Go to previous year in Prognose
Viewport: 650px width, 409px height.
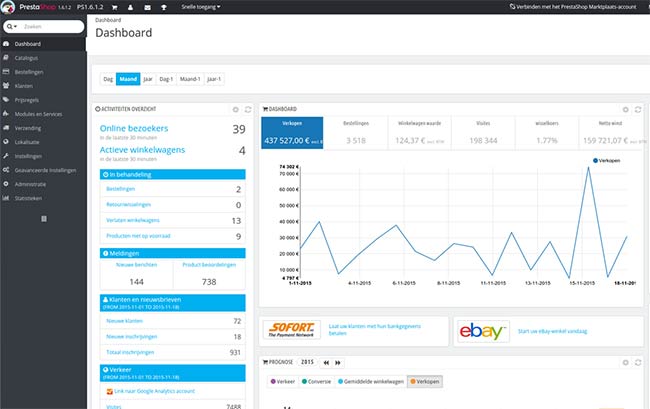[x=326, y=363]
